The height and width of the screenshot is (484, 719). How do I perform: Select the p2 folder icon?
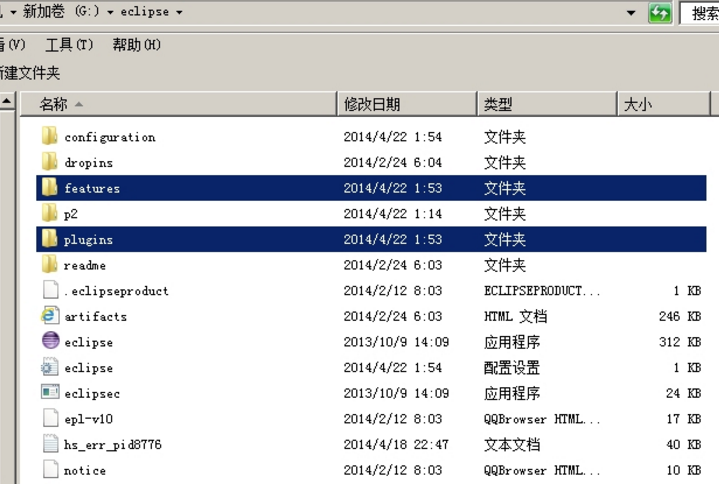(50, 213)
